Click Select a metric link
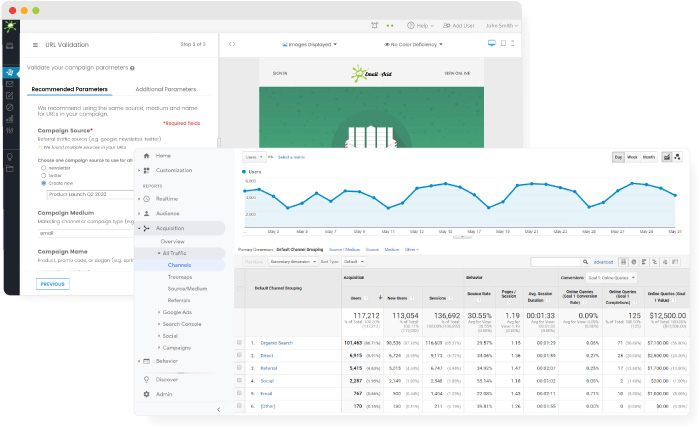The height and width of the screenshot is (427, 700). [292, 157]
